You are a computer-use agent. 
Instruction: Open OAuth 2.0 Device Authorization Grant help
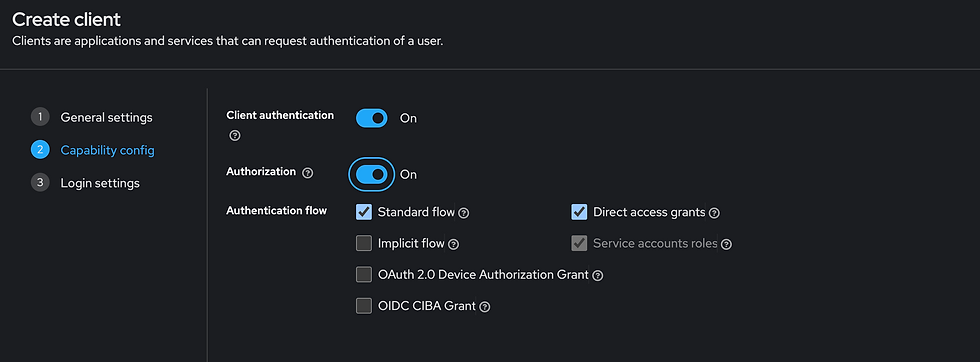click(x=598, y=276)
